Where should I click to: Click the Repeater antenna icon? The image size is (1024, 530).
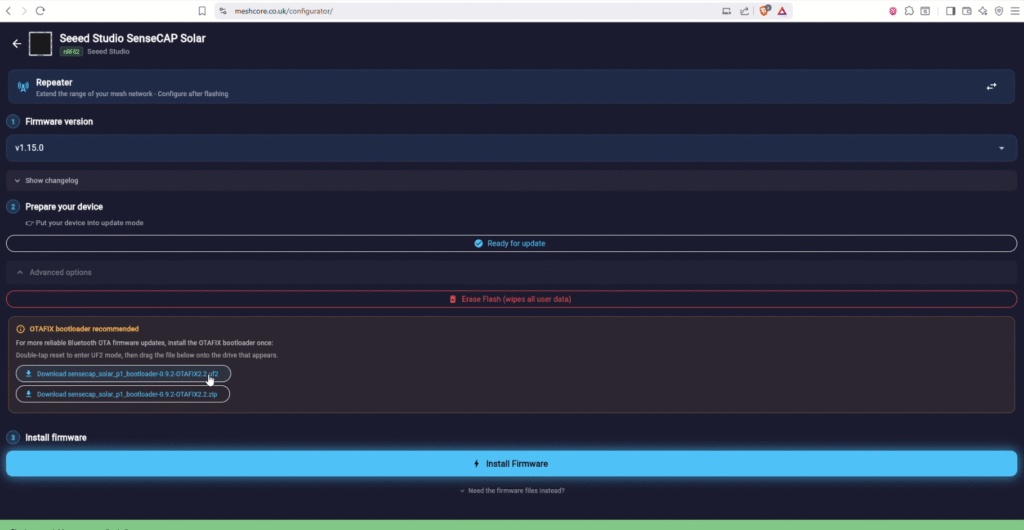pyautogui.click(x=24, y=87)
